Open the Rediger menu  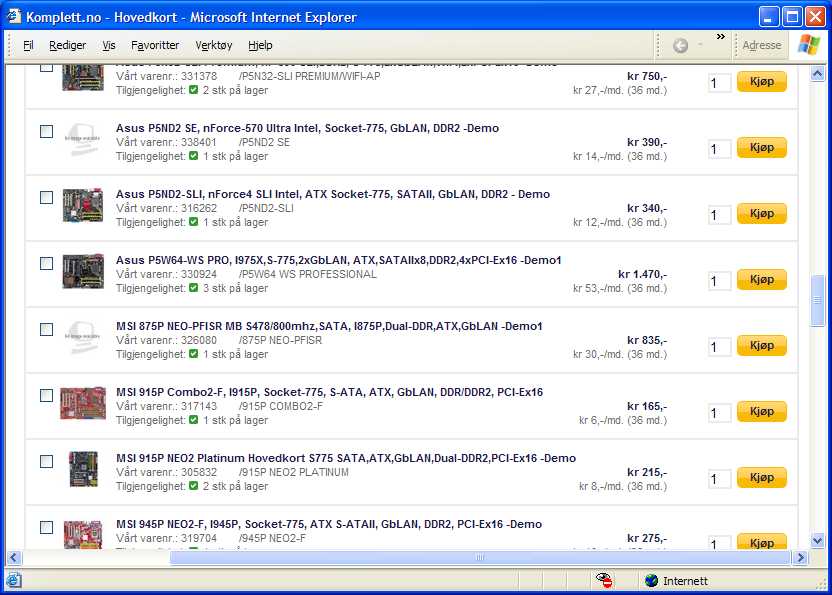67,45
